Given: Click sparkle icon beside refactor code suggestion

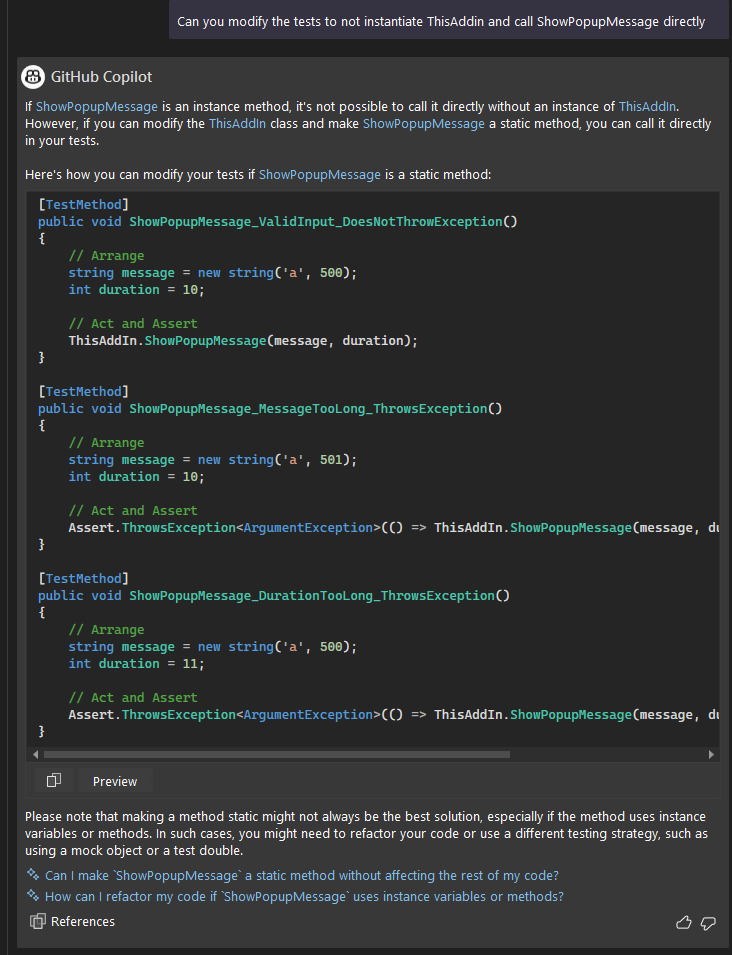Looking at the screenshot, I should pos(33,895).
